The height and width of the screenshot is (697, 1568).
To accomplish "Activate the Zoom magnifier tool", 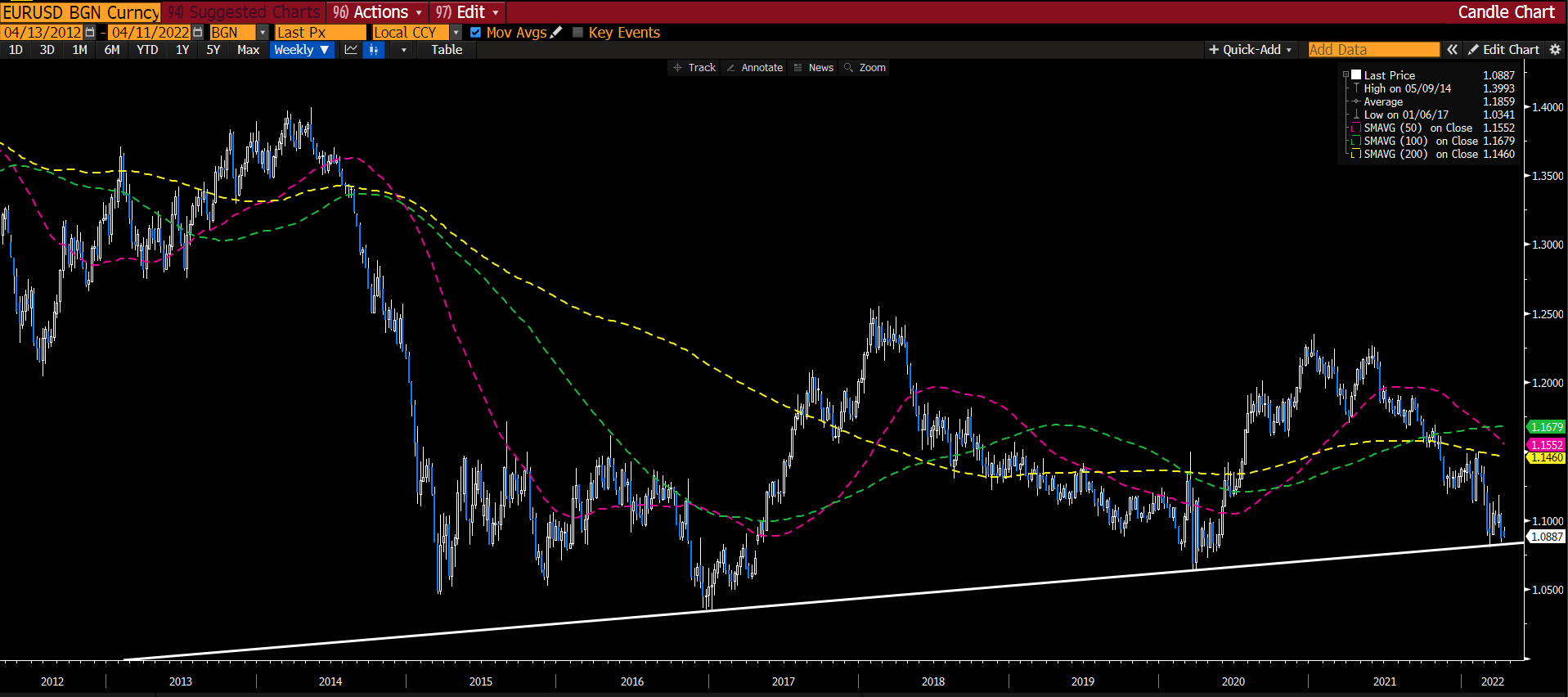I will pyautogui.click(x=865, y=68).
